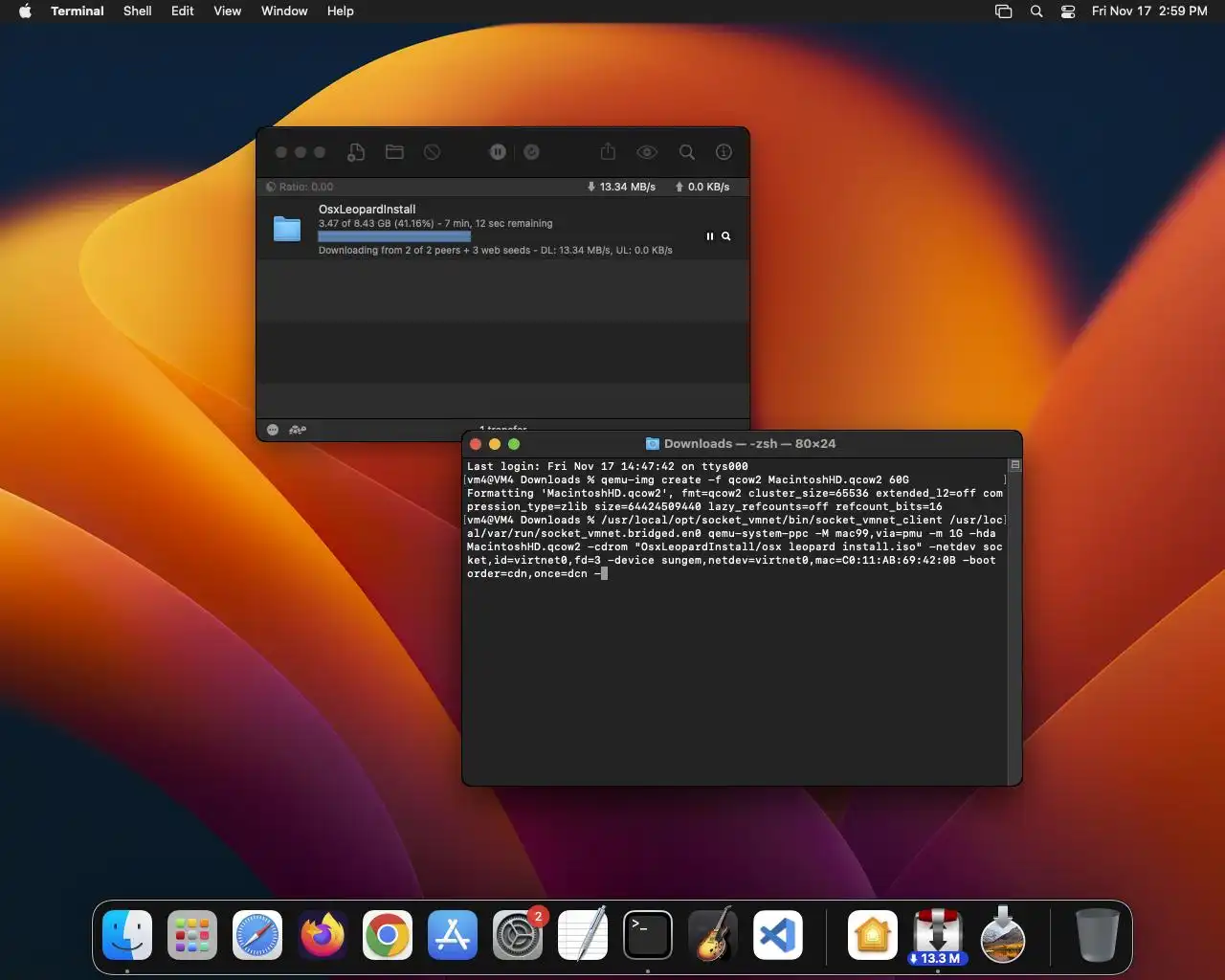
Task: Click Remove transfer icon in Transmission toolbar
Action: pyautogui.click(x=433, y=152)
